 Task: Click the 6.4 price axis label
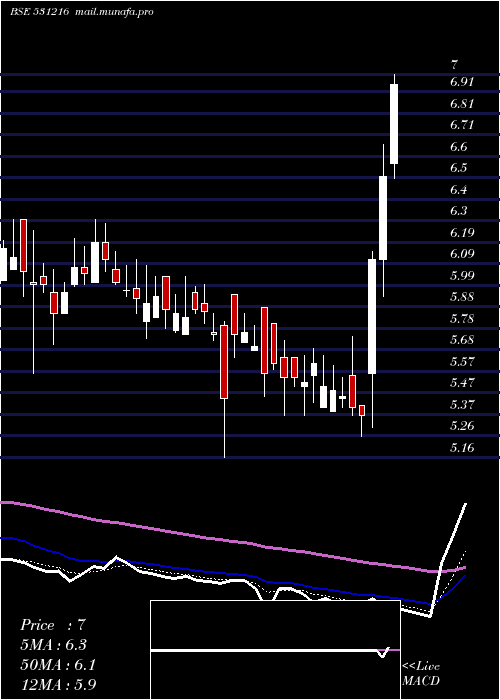pyautogui.click(x=459, y=190)
